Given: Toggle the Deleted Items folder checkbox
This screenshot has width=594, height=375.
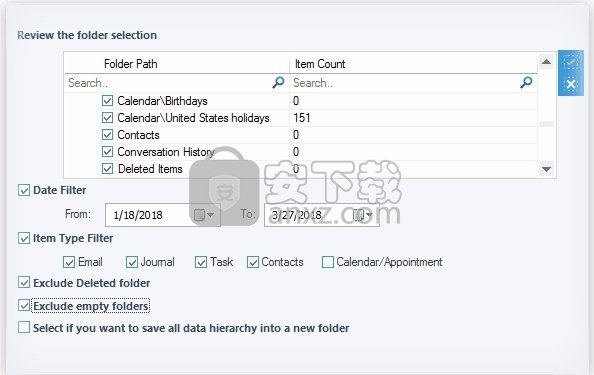Looking at the screenshot, I should (x=108, y=169).
